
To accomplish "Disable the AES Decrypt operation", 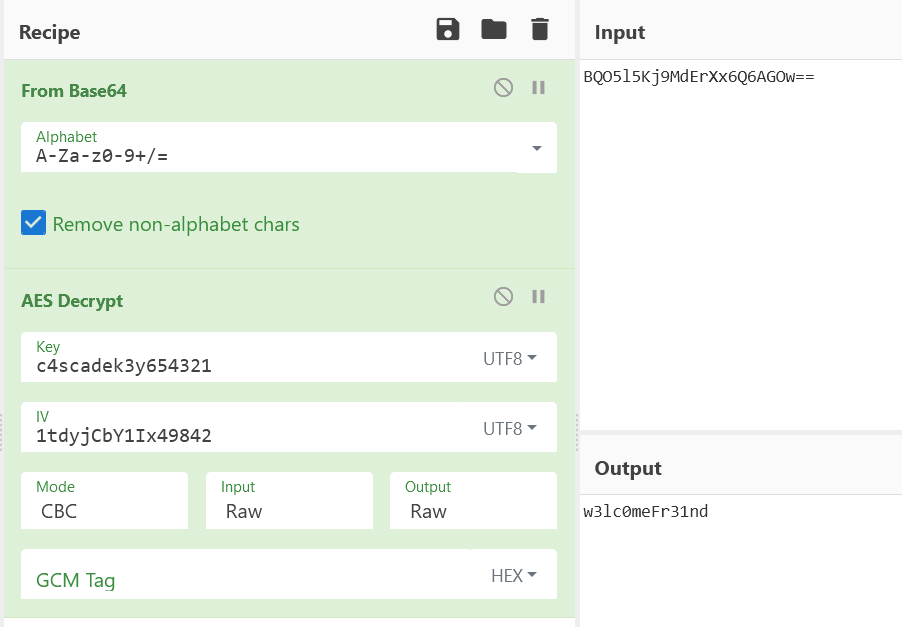I will click(x=503, y=297).
